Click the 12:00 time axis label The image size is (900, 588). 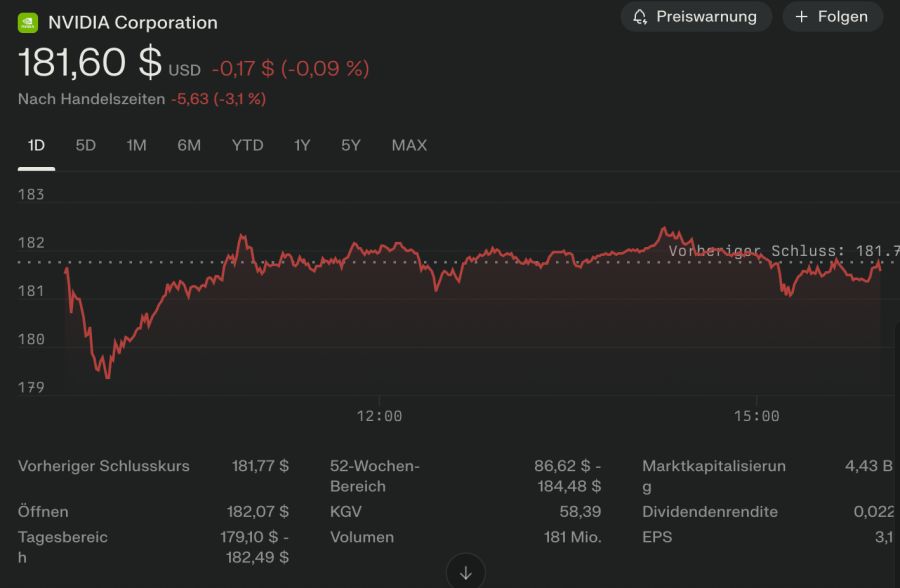coord(379,416)
